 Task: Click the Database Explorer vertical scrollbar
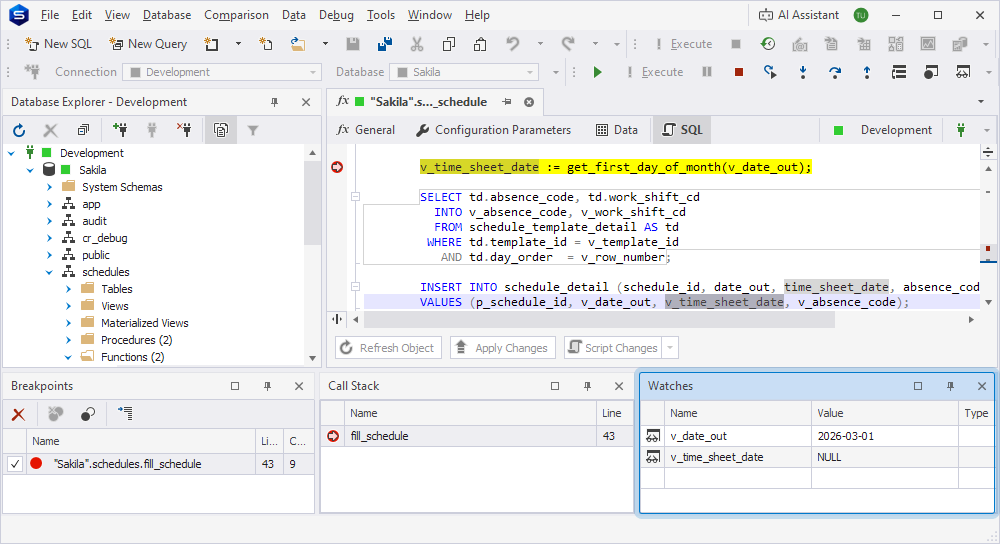312,203
